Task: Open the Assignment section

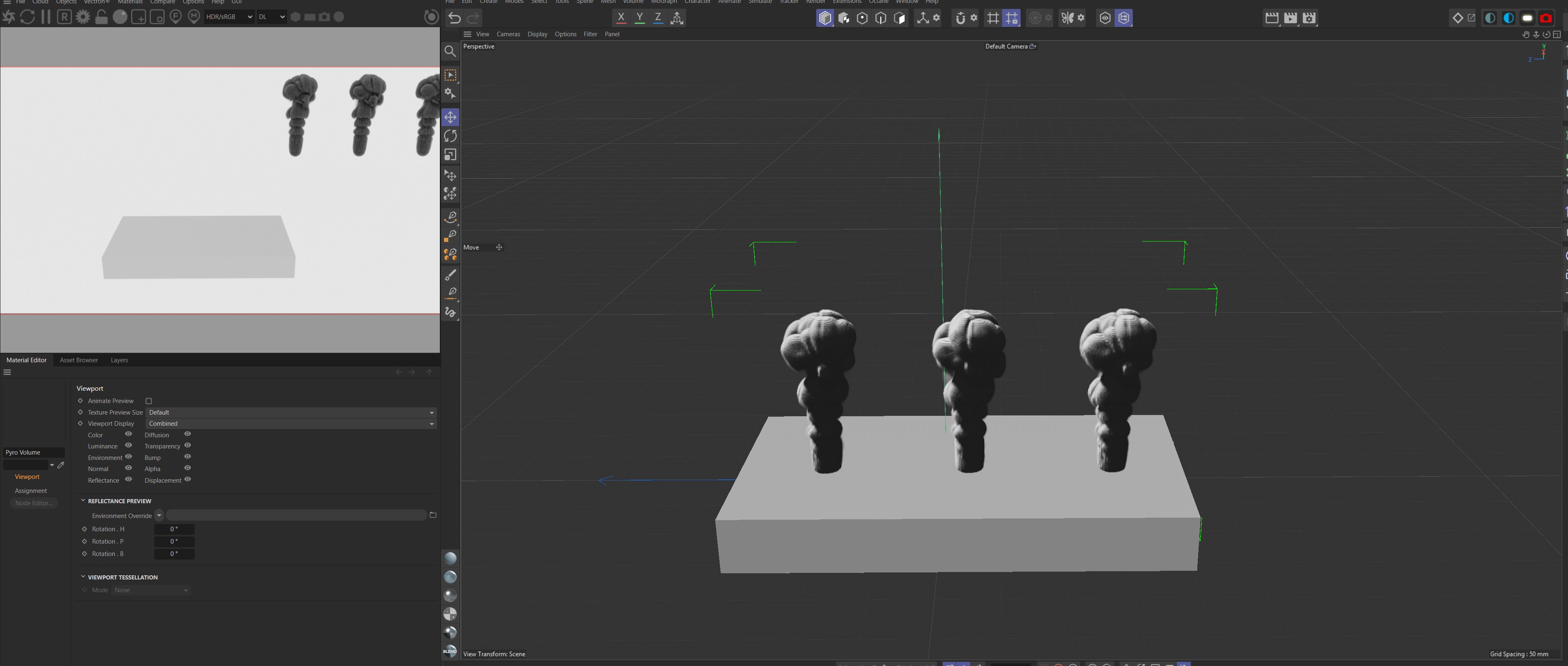Action: [30, 490]
